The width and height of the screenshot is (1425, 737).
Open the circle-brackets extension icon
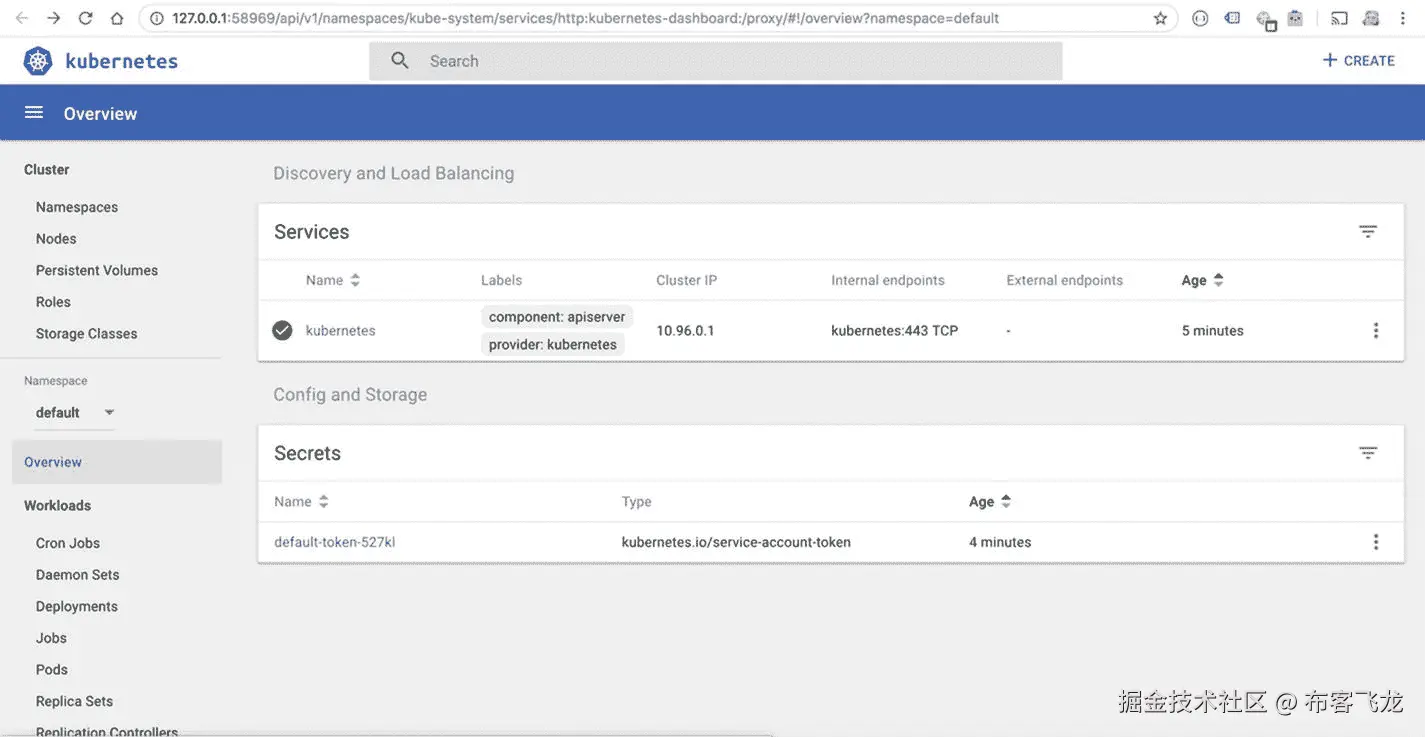(x=1201, y=18)
